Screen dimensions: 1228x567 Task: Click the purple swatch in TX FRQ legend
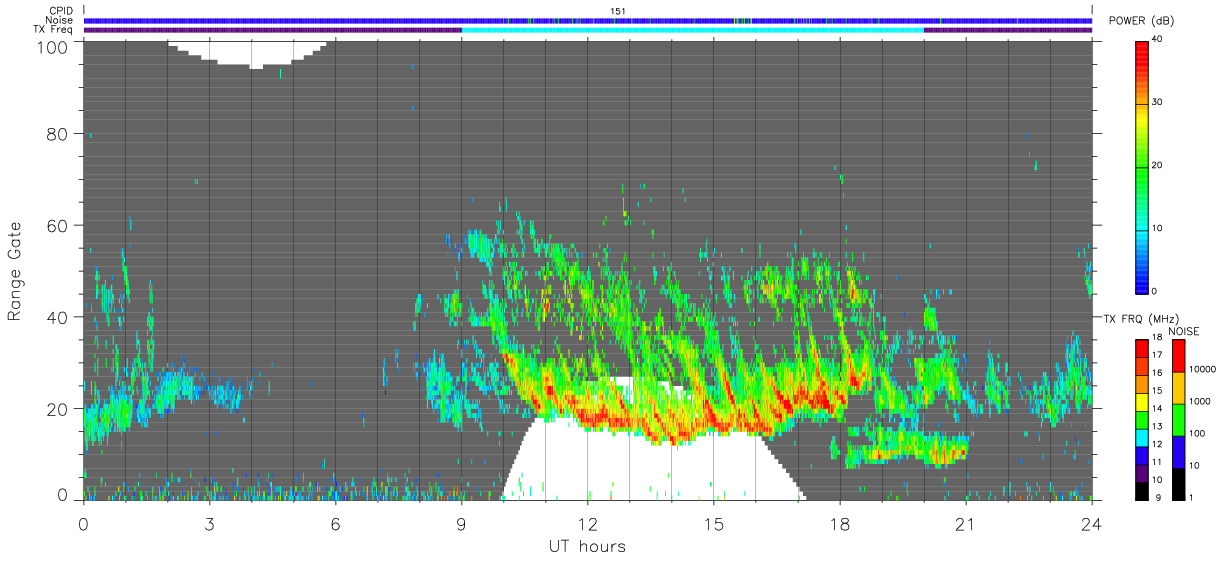click(x=1142, y=475)
